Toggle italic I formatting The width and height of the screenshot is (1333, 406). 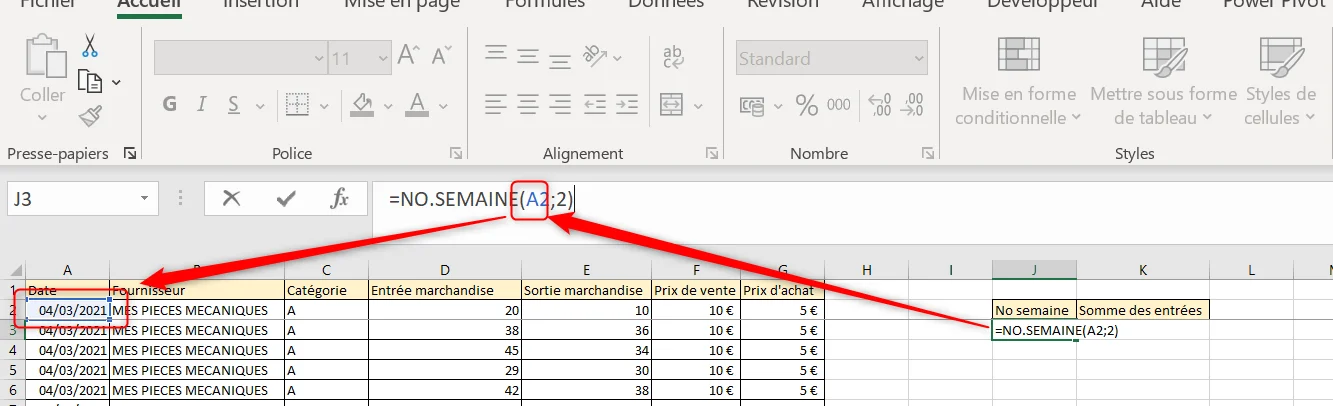click(x=202, y=104)
